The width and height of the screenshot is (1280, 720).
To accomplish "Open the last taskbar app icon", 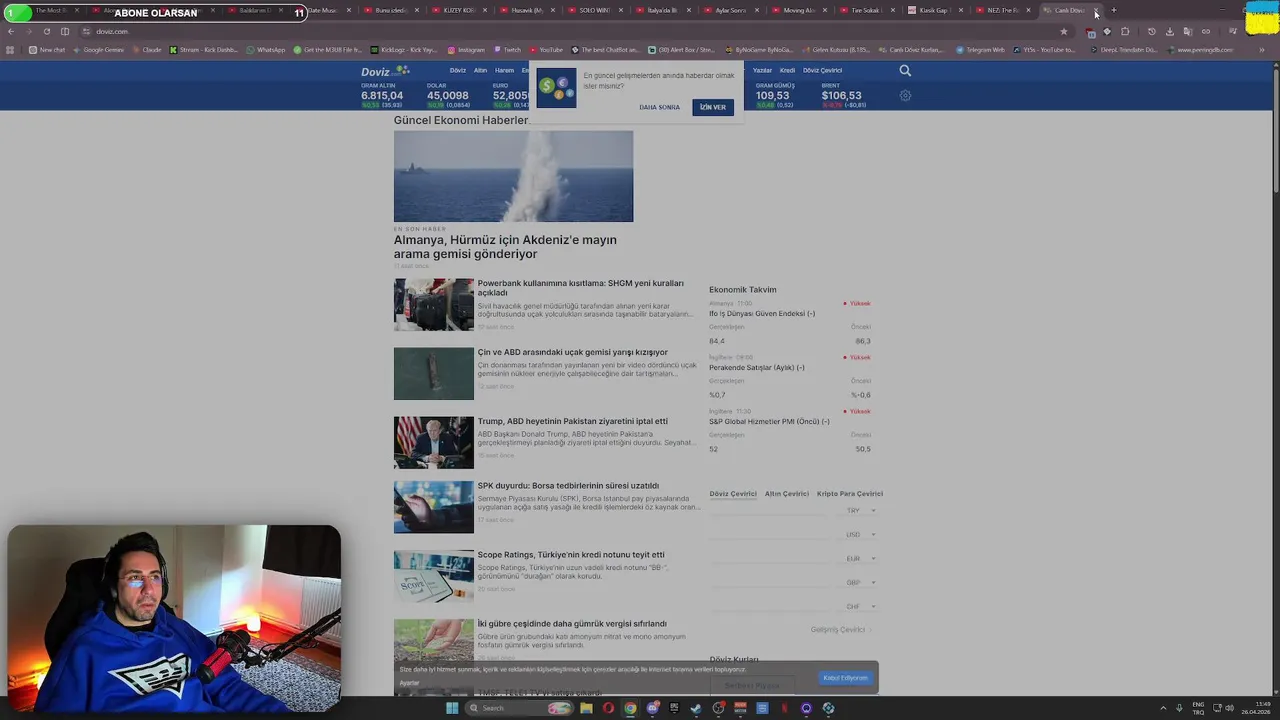I will click(828, 708).
